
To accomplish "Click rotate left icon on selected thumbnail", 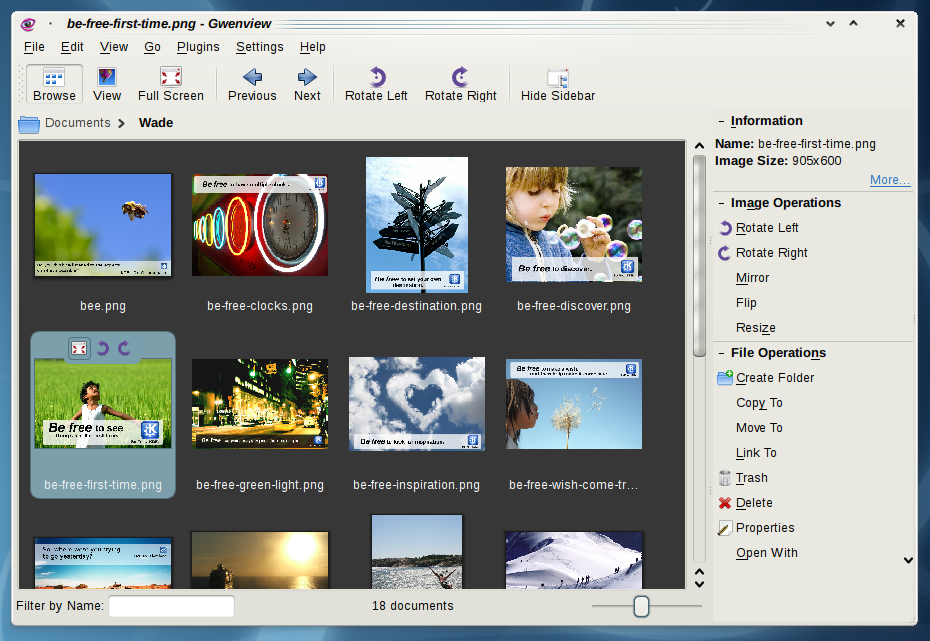I will pos(103,348).
